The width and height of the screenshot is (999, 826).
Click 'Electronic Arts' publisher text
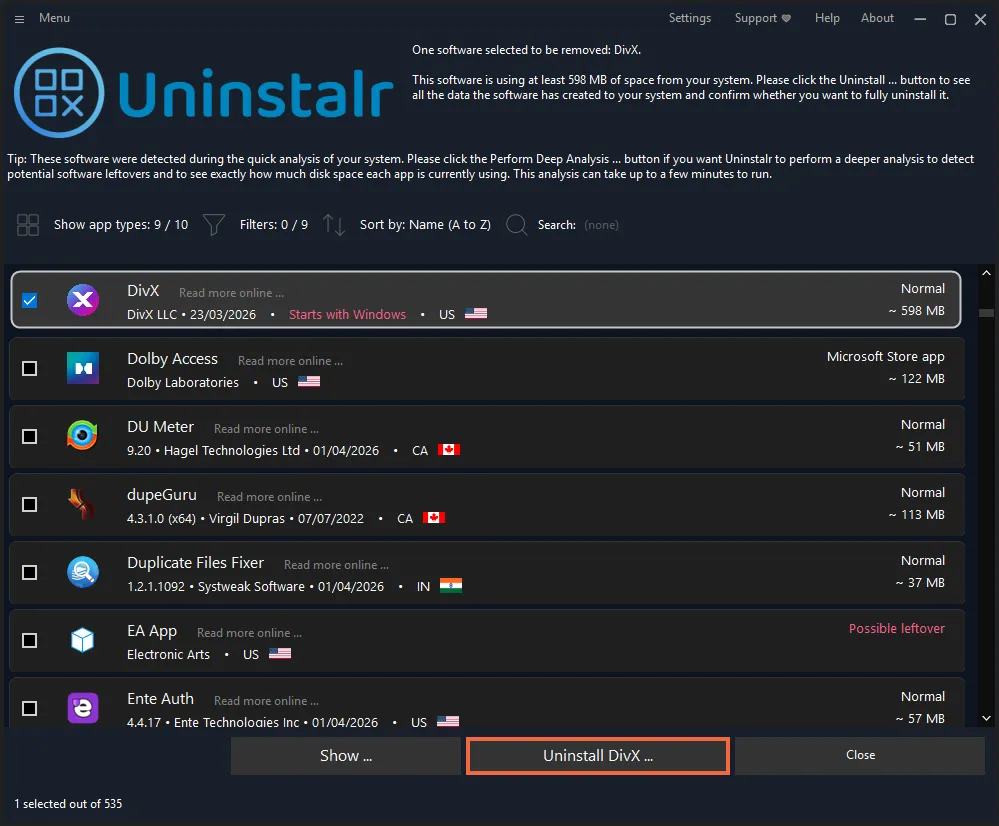point(168,655)
